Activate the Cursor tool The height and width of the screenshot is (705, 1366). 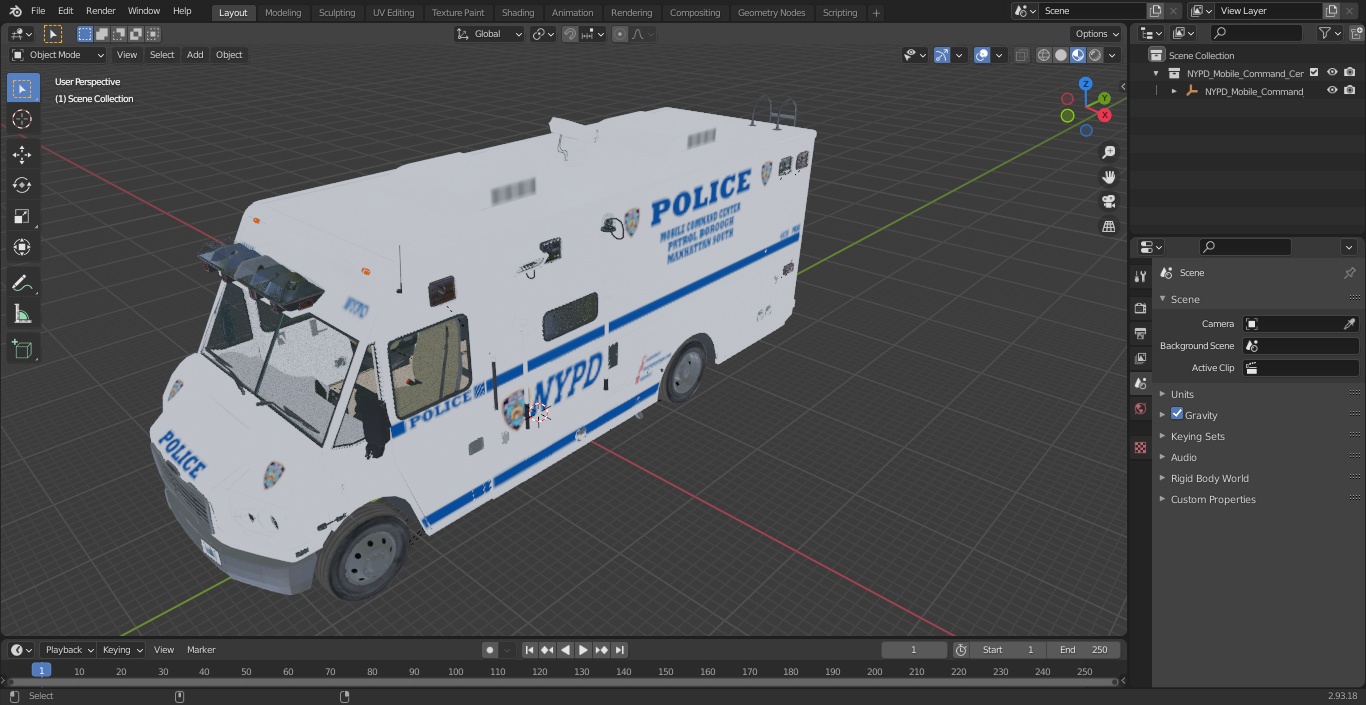point(22,119)
